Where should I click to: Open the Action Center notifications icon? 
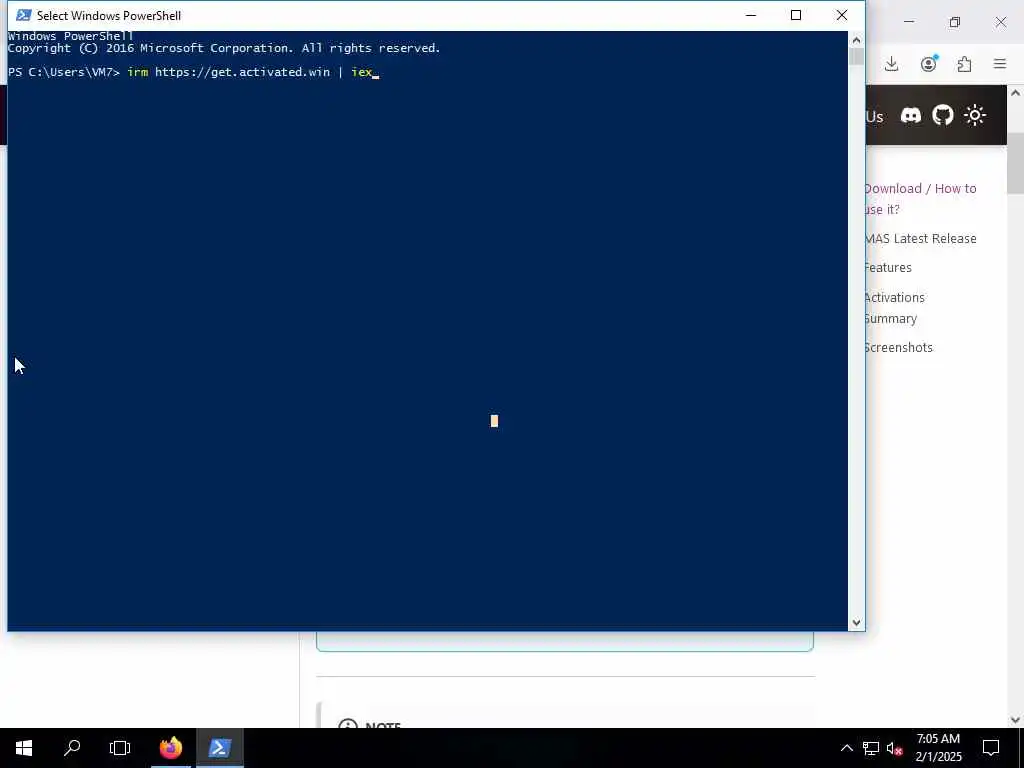pyautogui.click(x=991, y=748)
